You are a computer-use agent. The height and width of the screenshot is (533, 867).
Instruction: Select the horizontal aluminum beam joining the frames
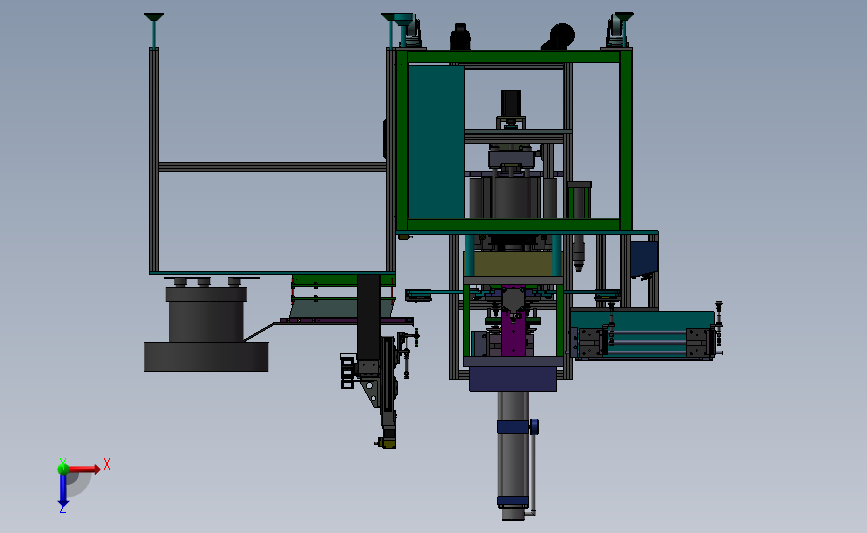272,166
